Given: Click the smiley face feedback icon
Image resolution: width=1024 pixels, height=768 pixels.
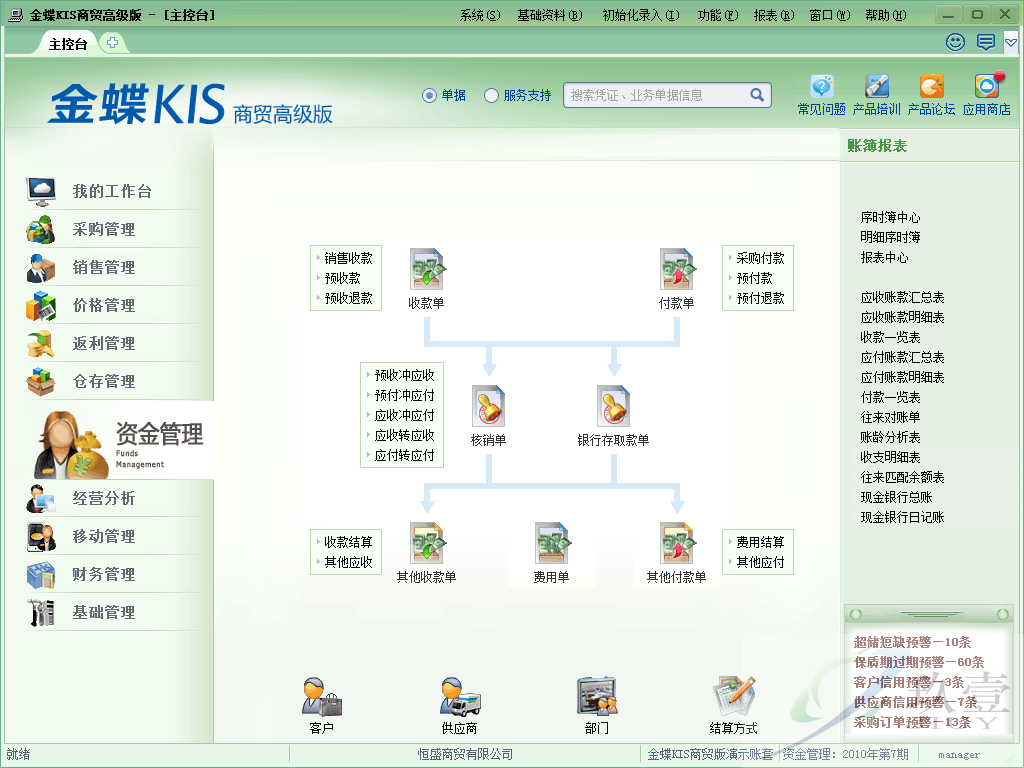Looking at the screenshot, I should [x=955, y=42].
